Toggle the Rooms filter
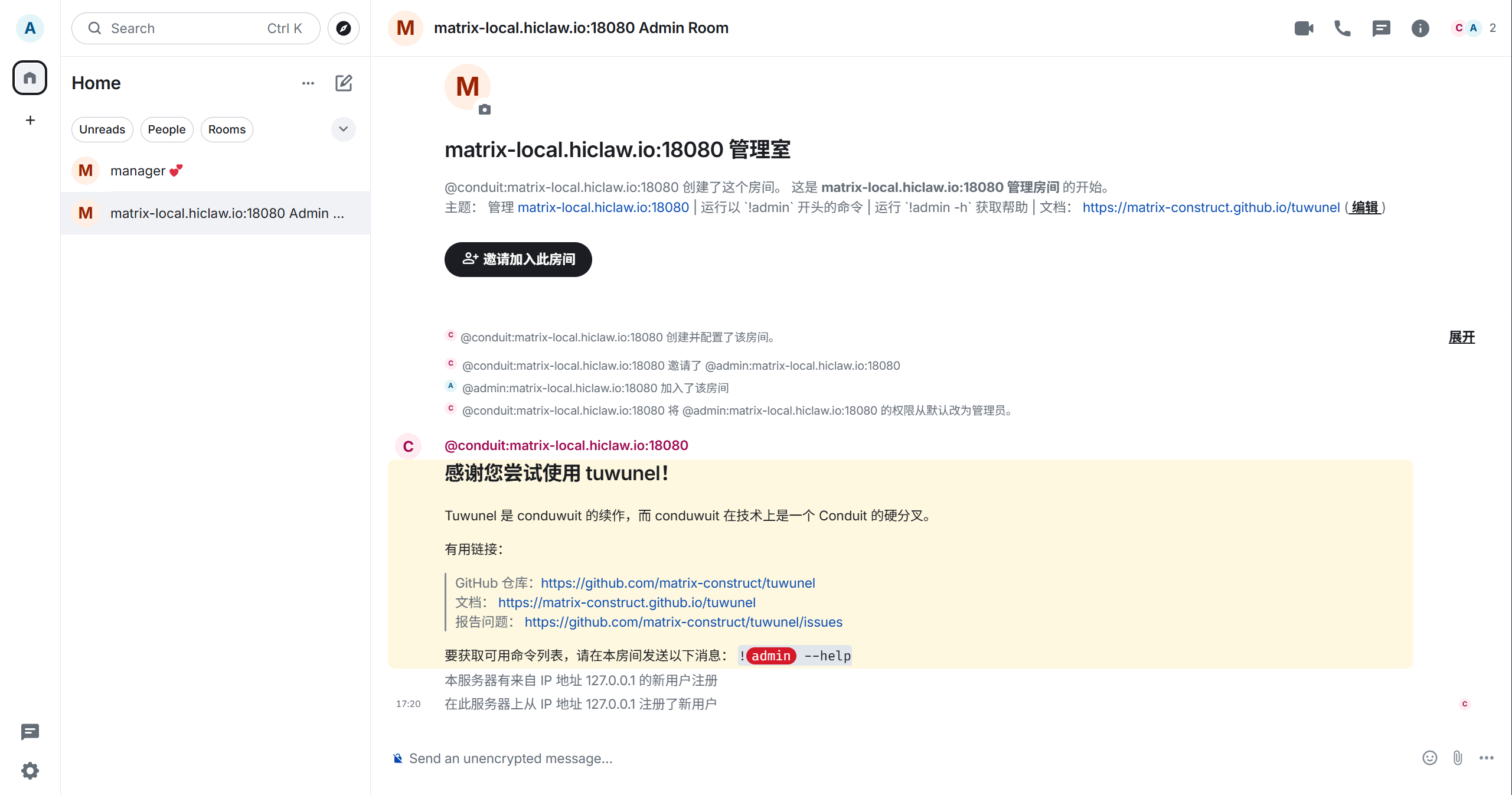Screen dimensions: 1512x795 point(227,129)
